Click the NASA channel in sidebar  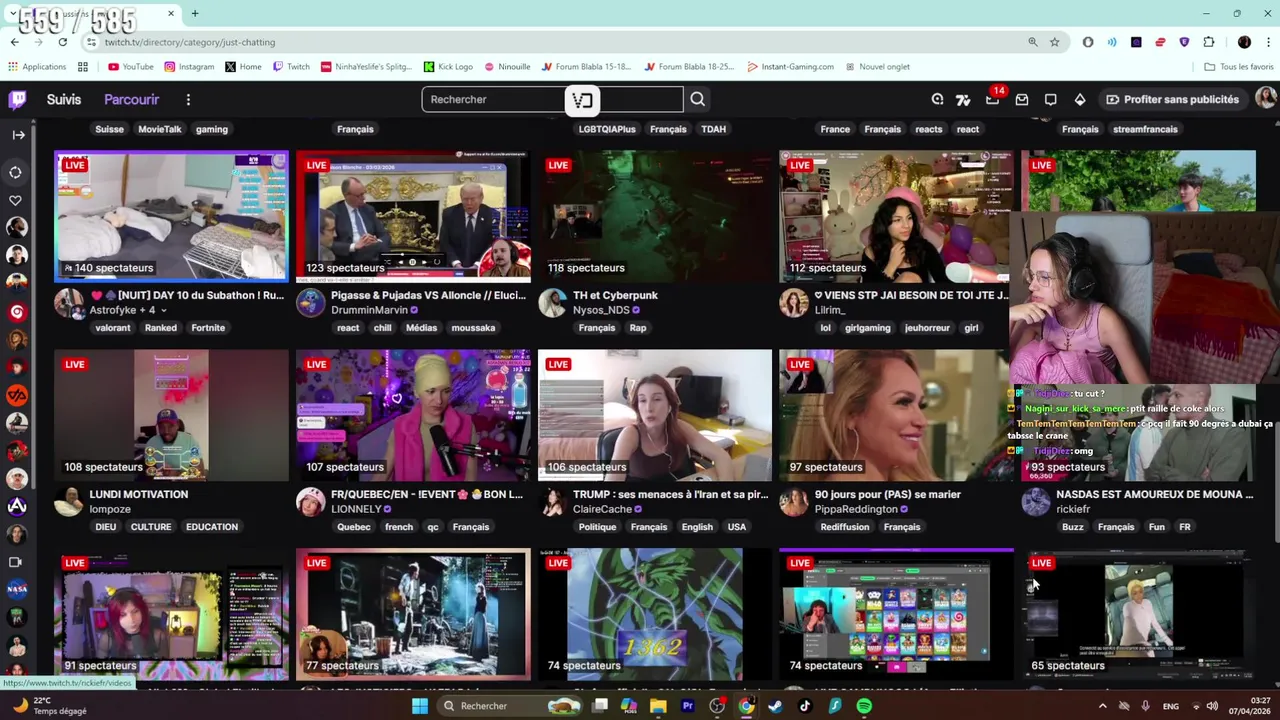click(16, 589)
